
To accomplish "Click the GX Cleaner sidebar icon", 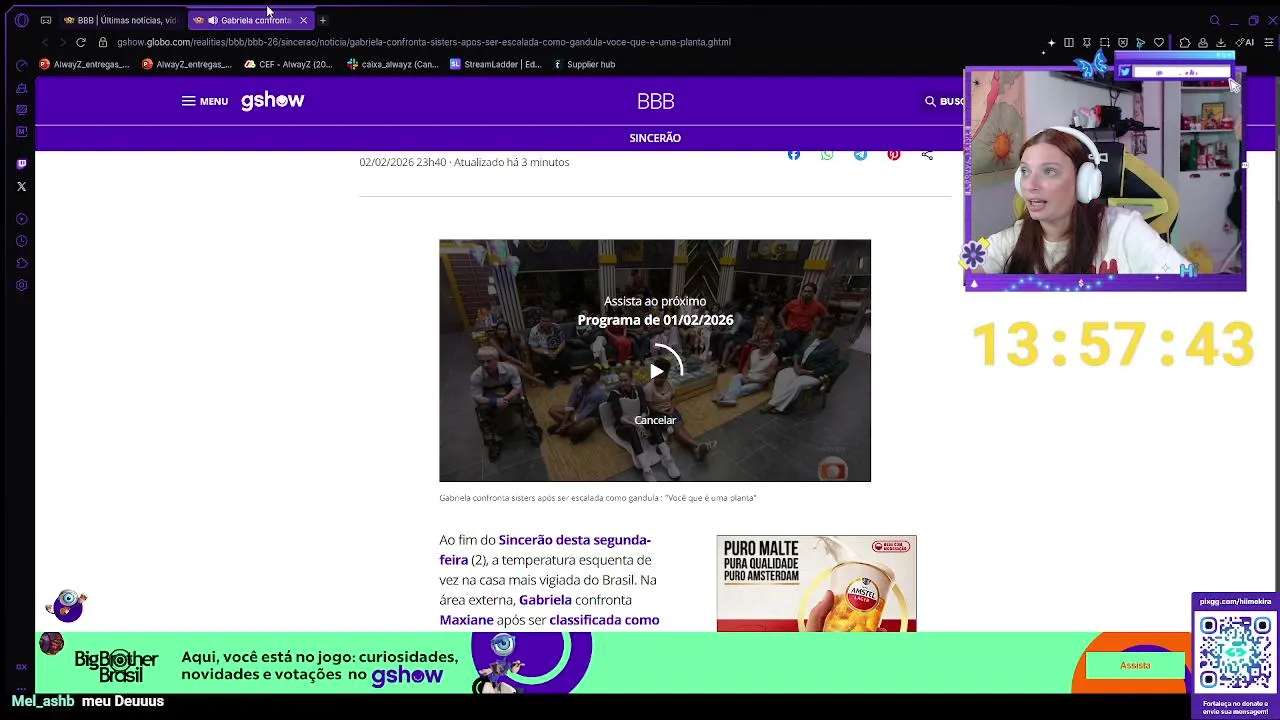I will (x=22, y=88).
